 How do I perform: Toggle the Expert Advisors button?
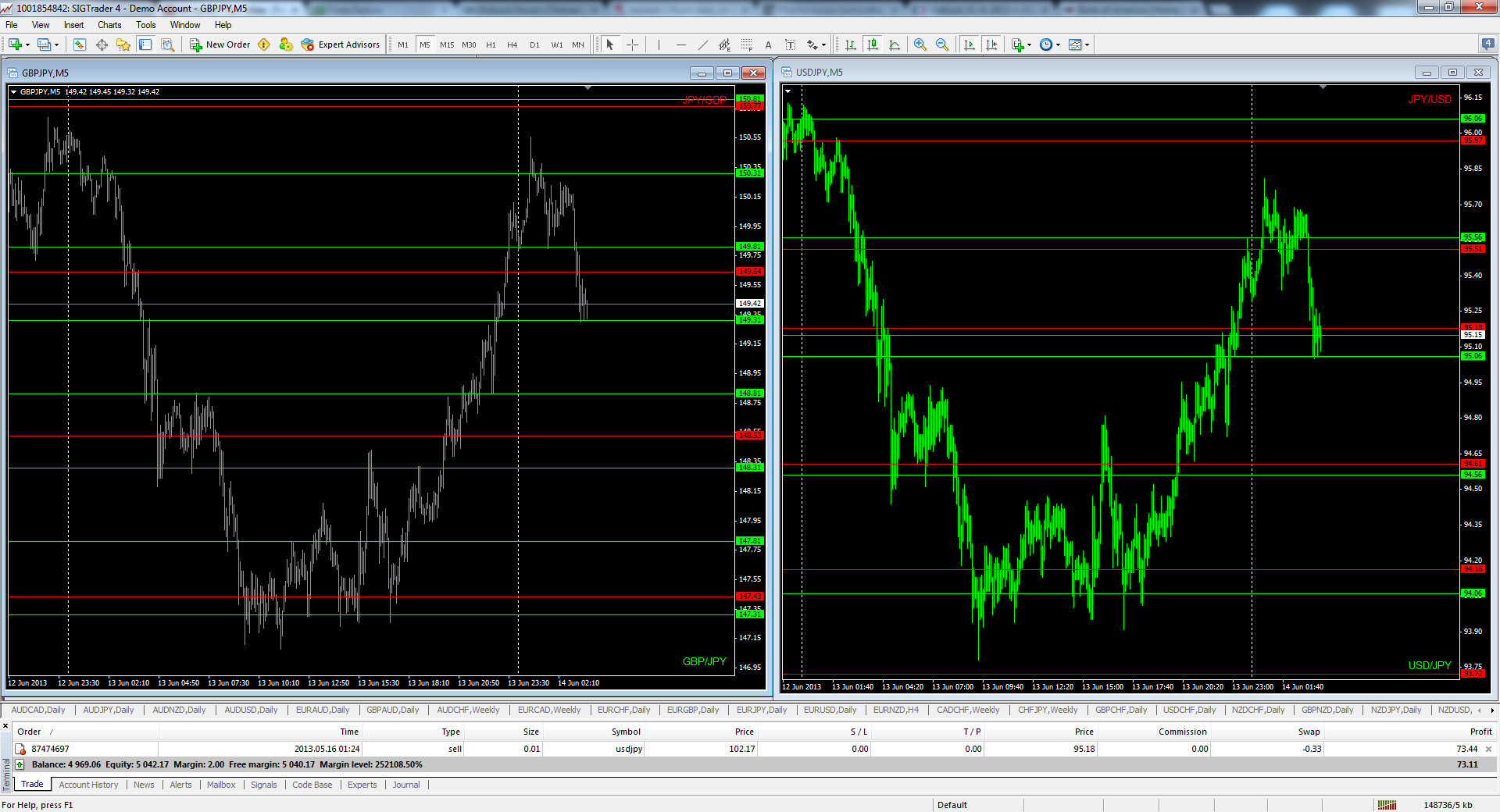pos(341,45)
